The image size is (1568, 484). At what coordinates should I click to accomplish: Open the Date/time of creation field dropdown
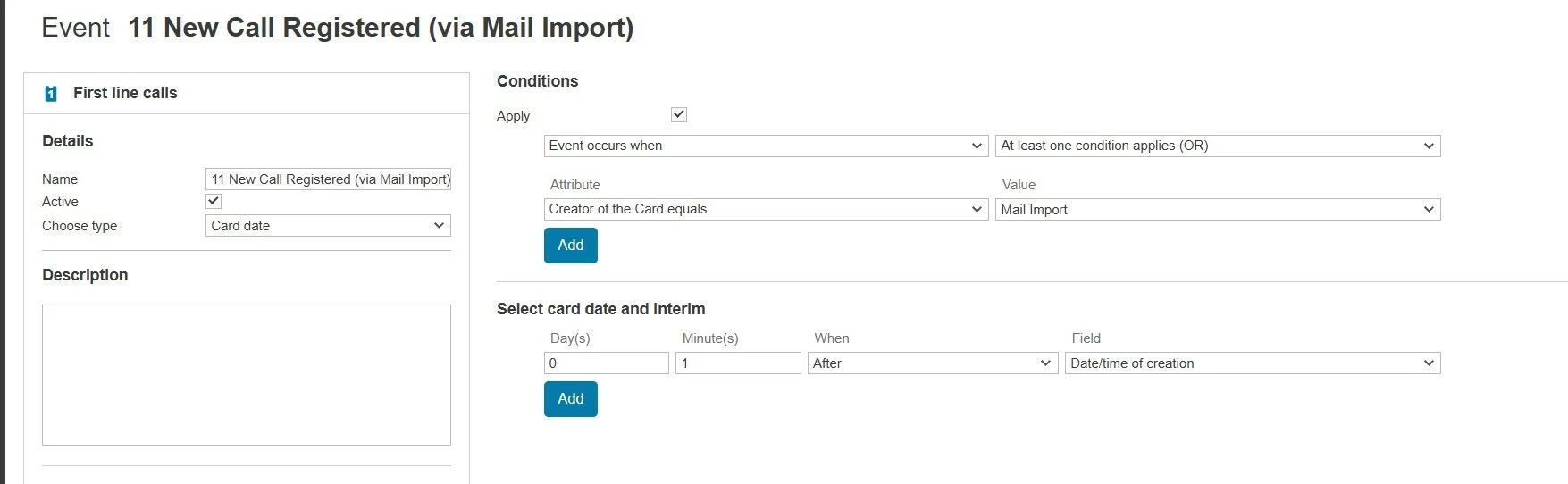pos(1252,363)
